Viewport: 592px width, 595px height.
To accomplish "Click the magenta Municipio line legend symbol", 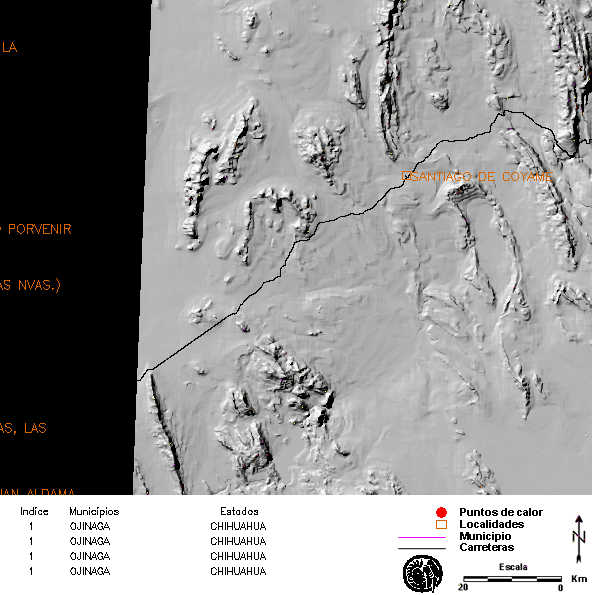I will [422, 537].
